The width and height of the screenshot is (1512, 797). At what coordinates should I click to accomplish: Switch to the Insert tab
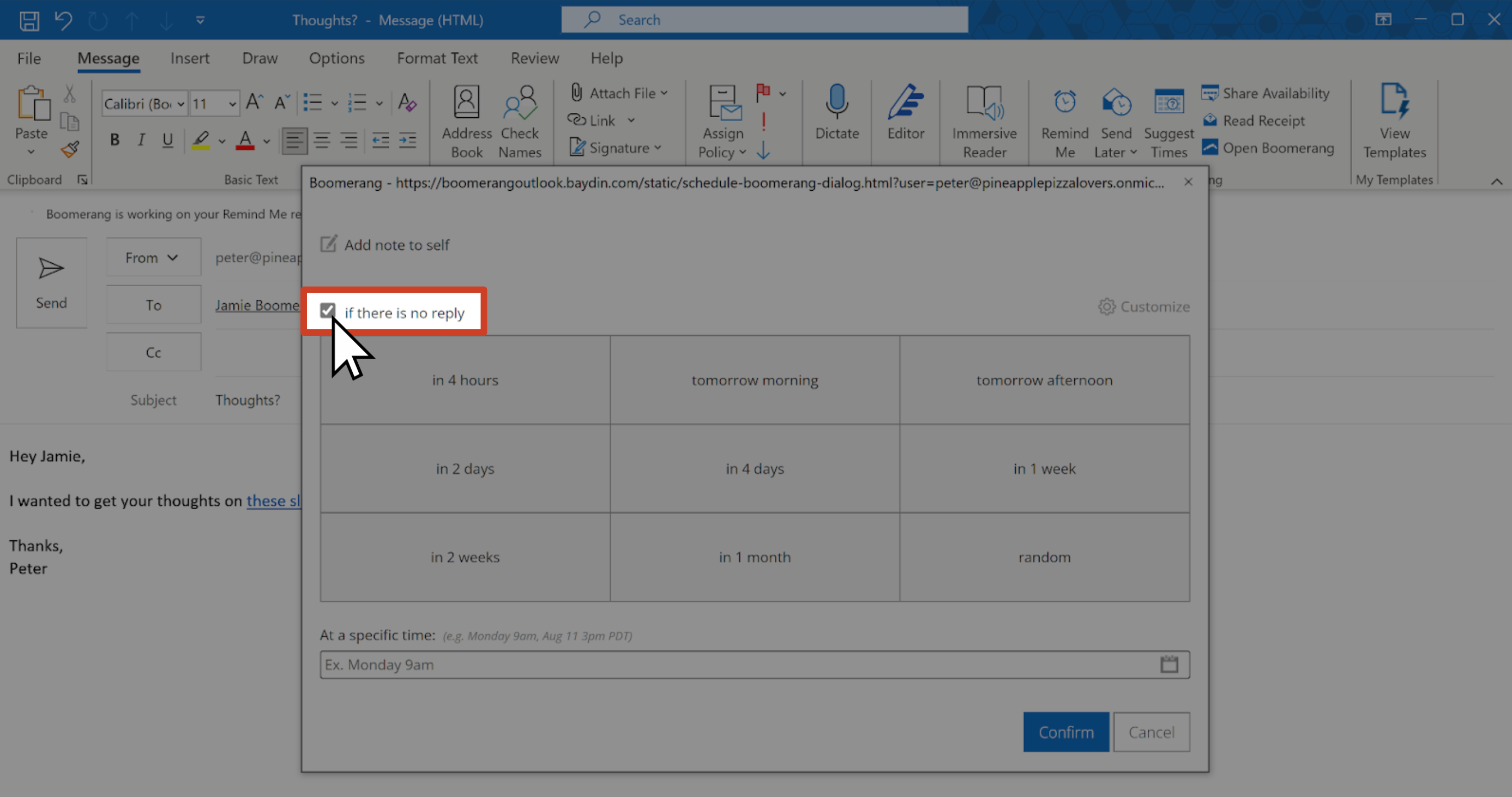click(x=190, y=58)
